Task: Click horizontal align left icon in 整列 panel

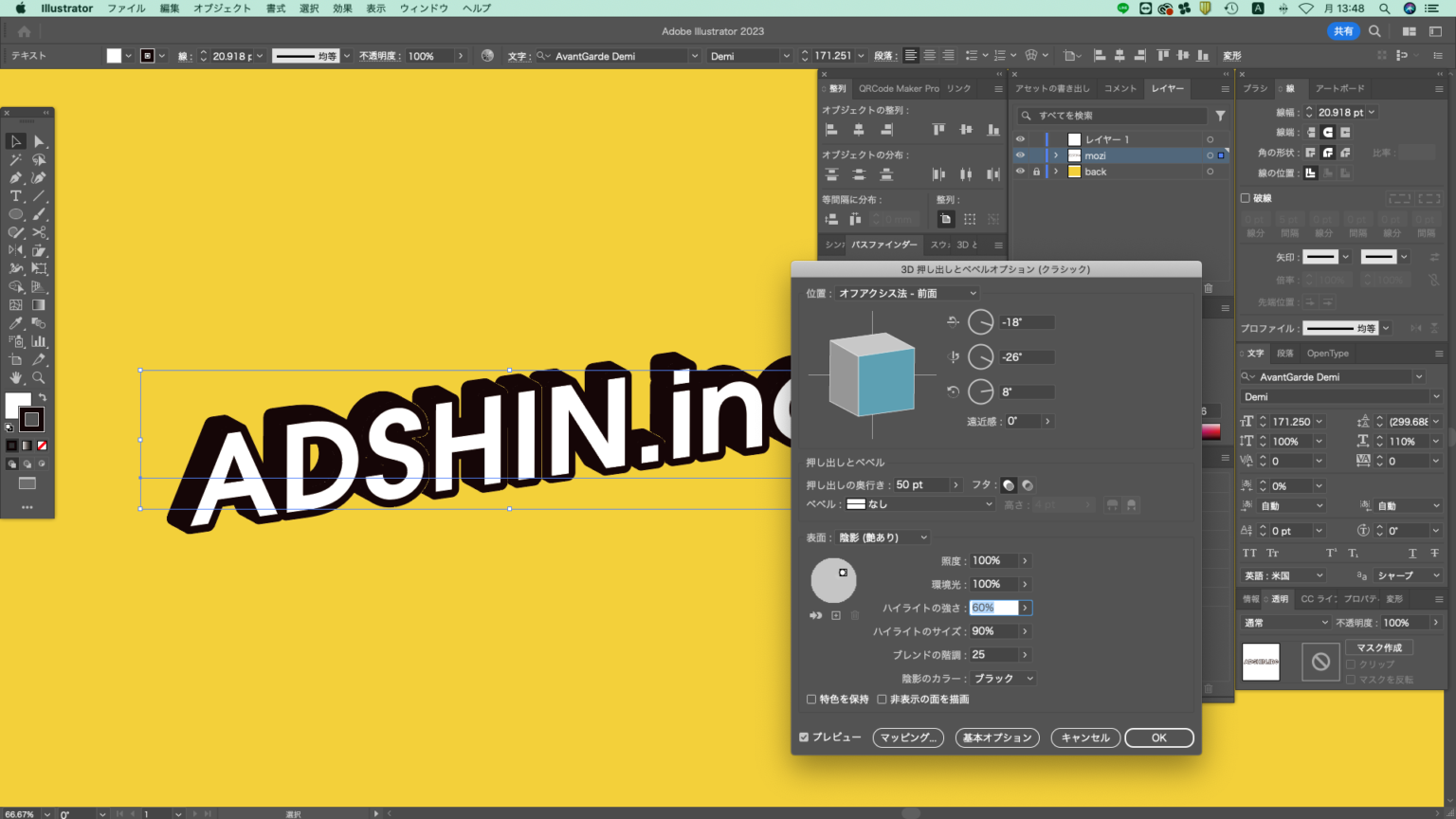Action: tap(831, 130)
